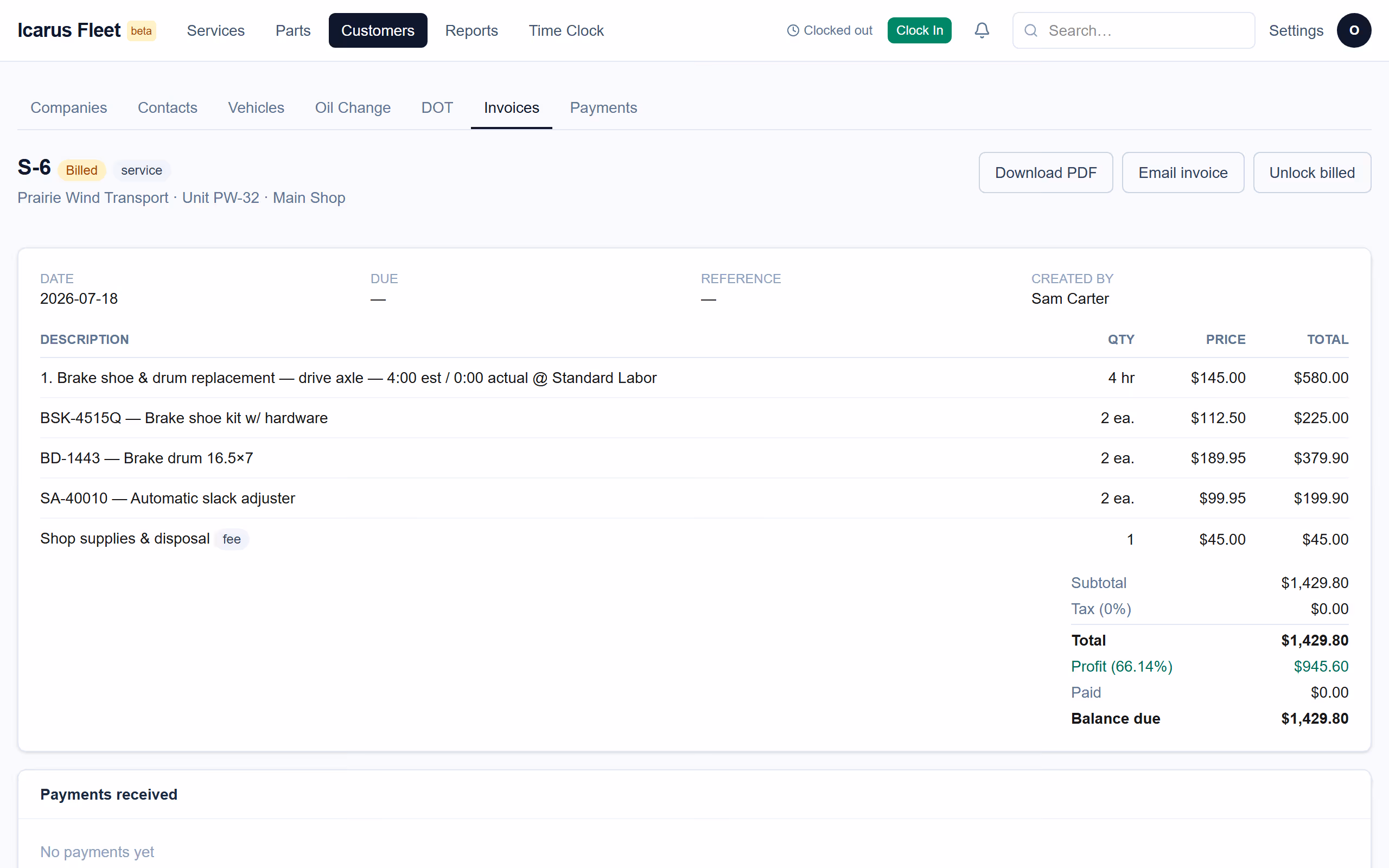Click the Tax (0%) row label
The width and height of the screenshot is (1389, 868).
coord(1101,609)
